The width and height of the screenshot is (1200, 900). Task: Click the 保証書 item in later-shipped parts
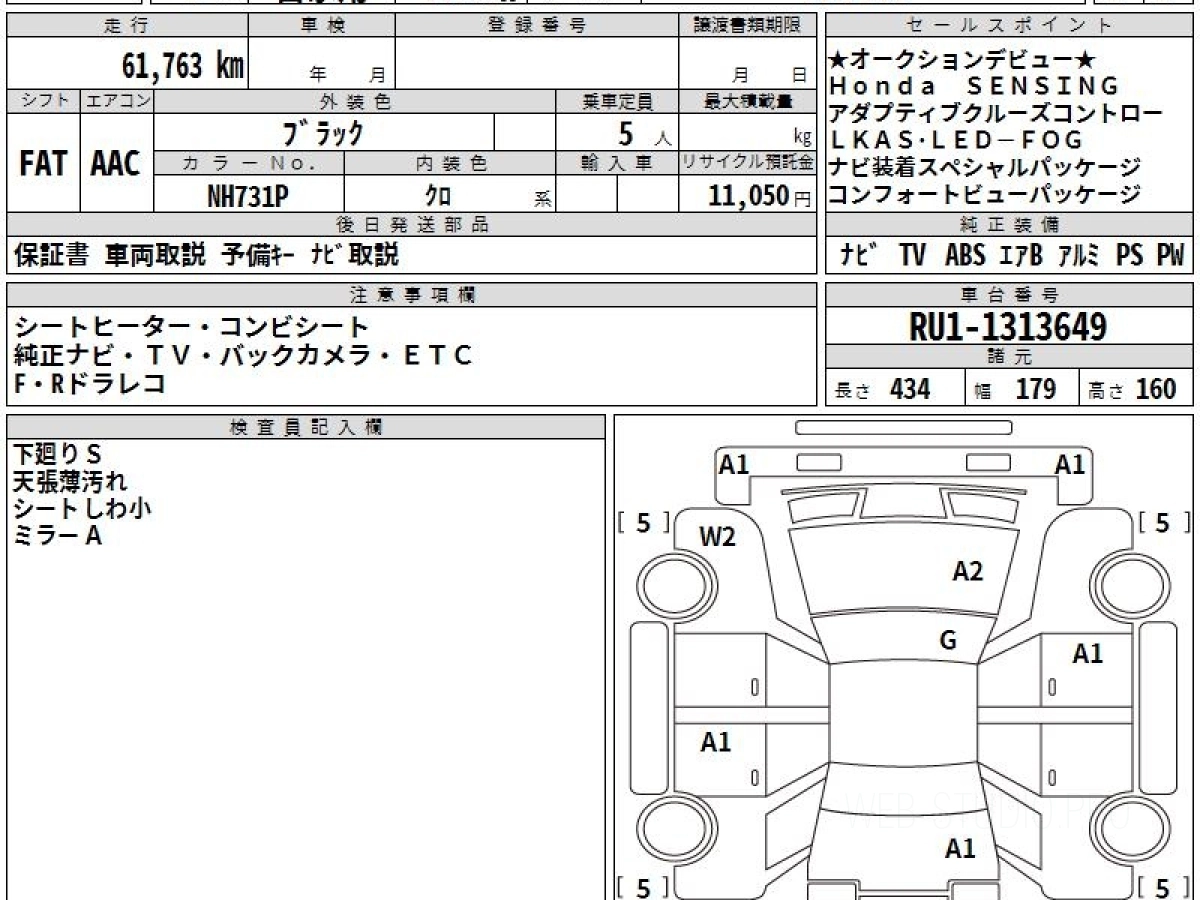click(52, 256)
